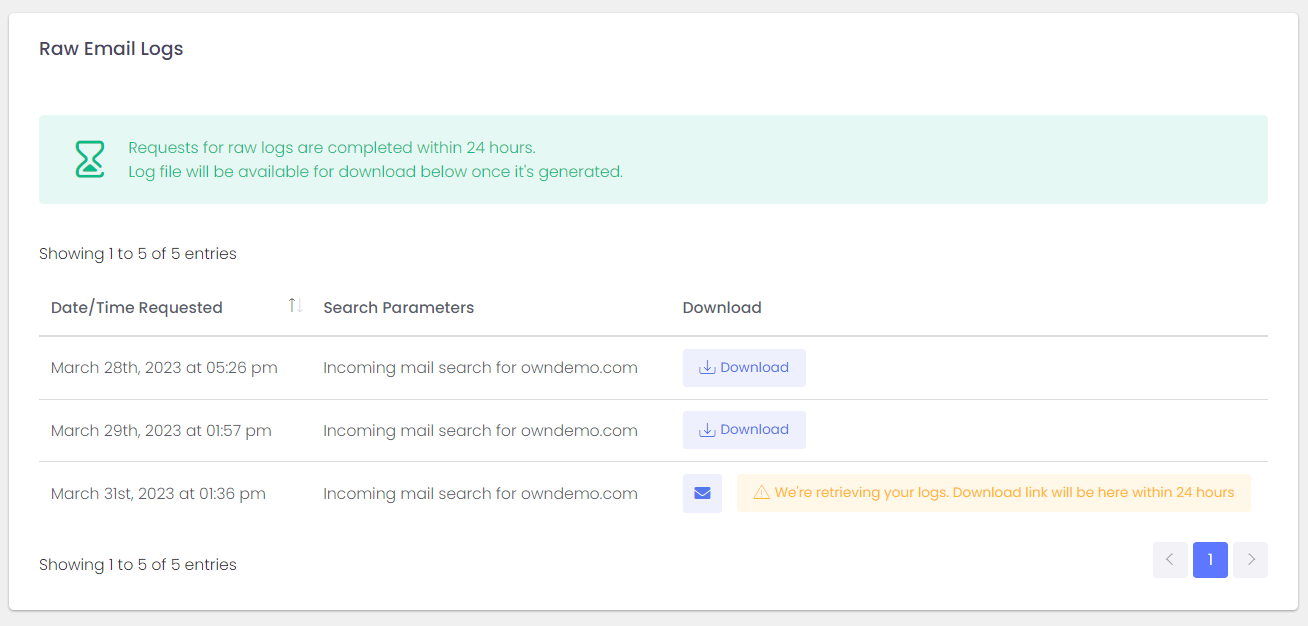Viewport: 1308px width, 626px height.
Task: Click the Raw Email Logs heading
Action: click(111, 49)
